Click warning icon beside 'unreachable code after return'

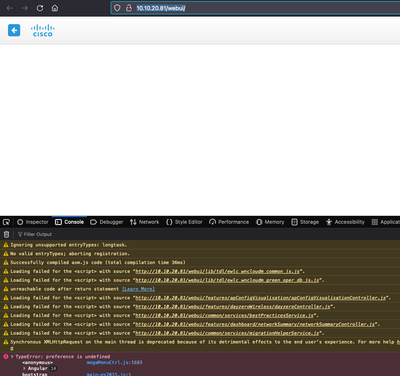click(x=6, y=289)
